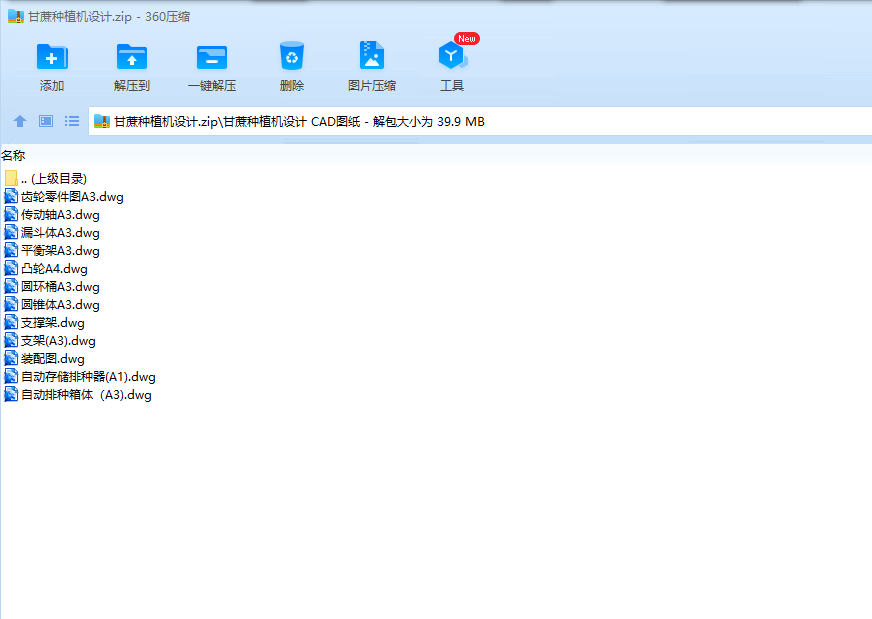This screenshot has width=872, height=619.
Task: Click the folder icon of 上级目录
Action: pos(11,178)
